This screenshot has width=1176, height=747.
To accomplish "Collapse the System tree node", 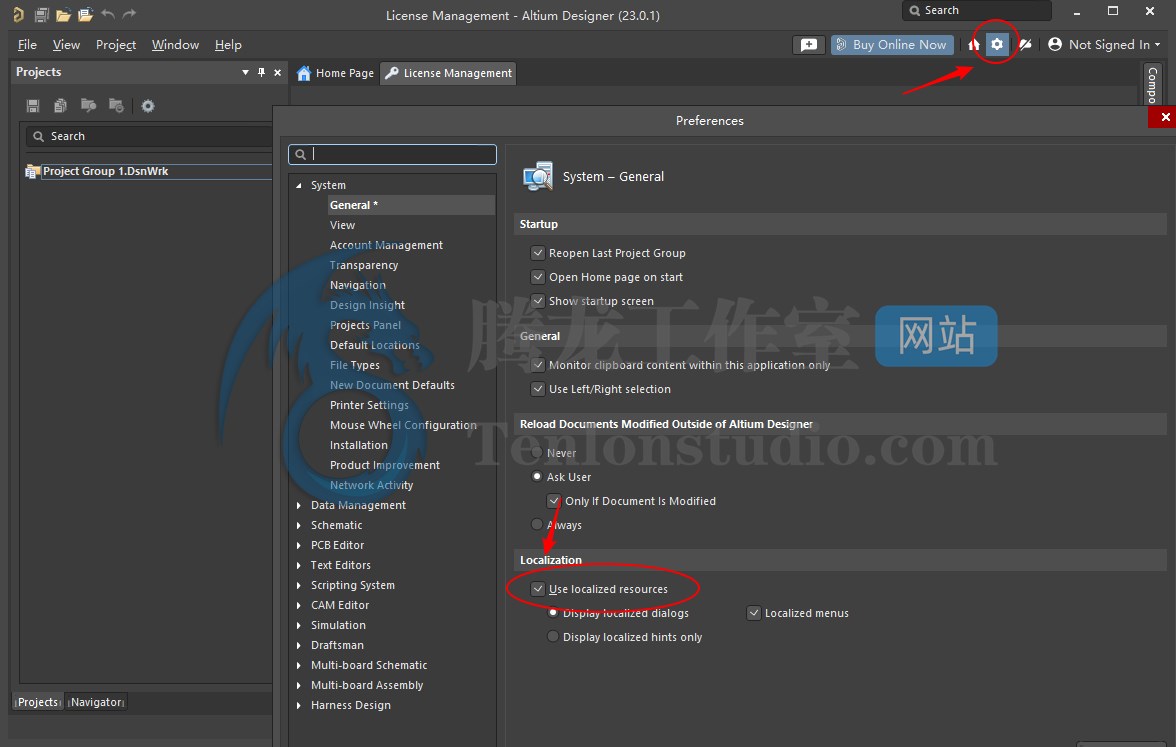I will pos(298,185).
